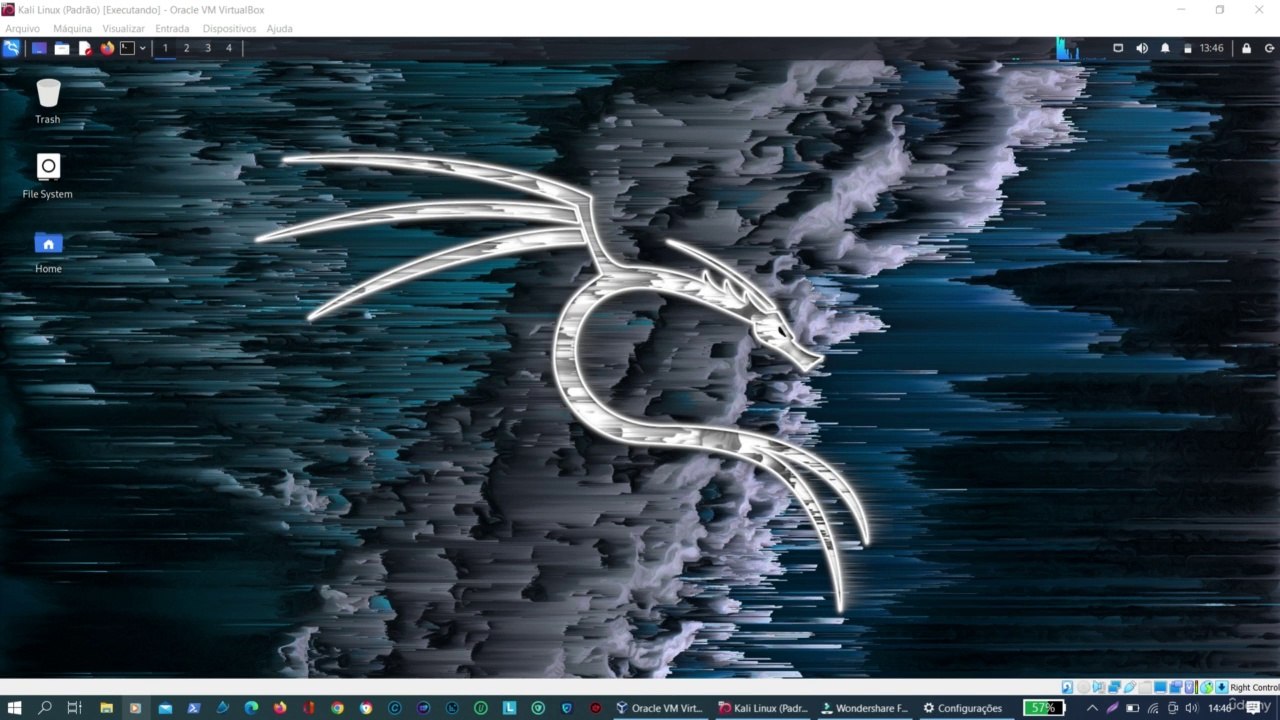1280x720 pixels.
Task: Open Windows volume control in the tray
Action: coord(1191,708)
